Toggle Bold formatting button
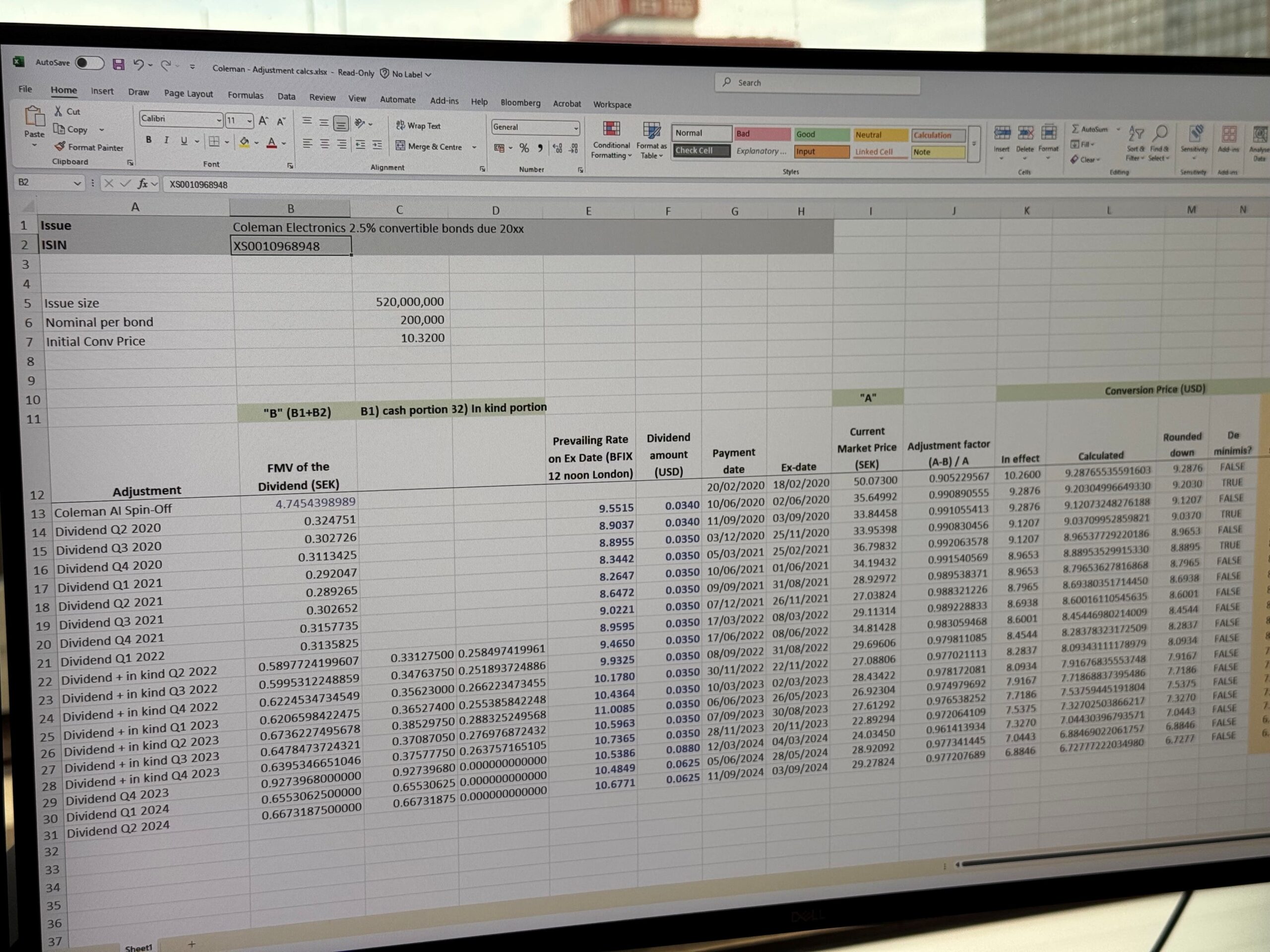This screenshot has width=1270, height=952. pos(149,139)
